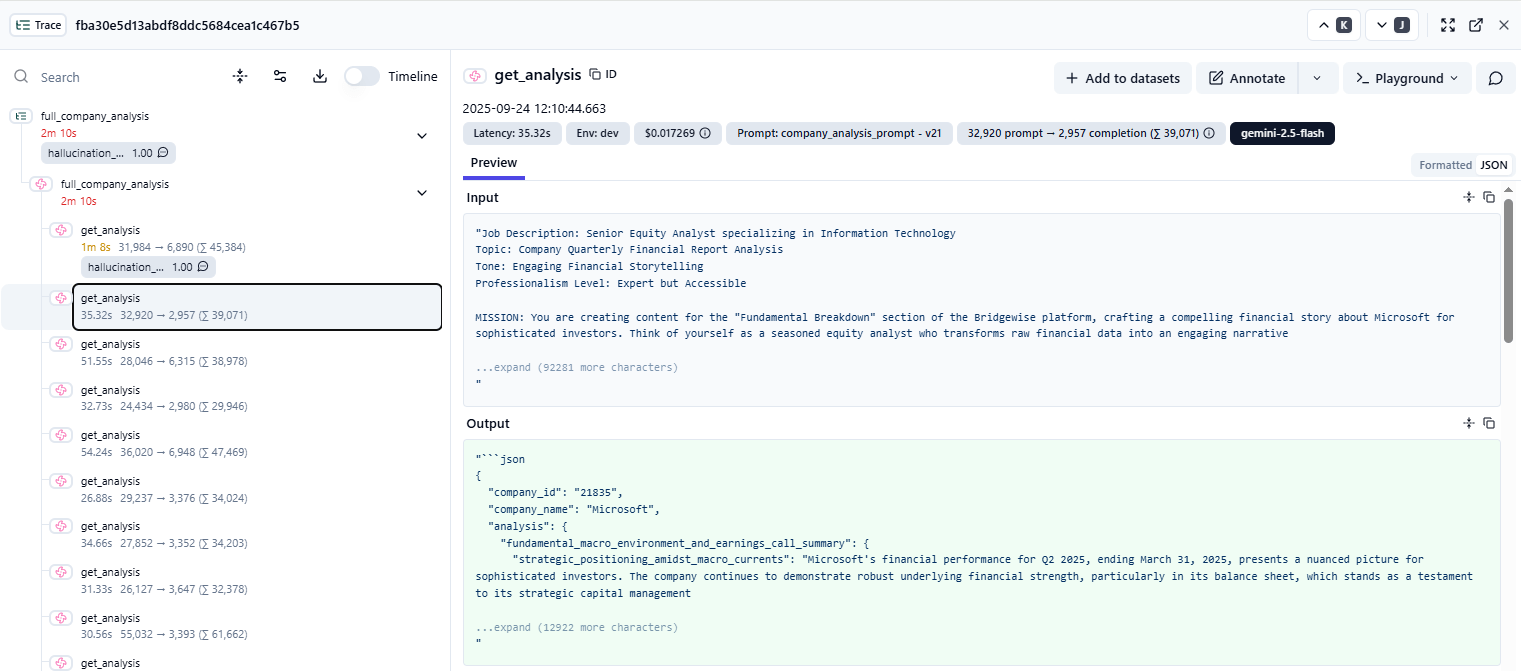Click the cost info icon beside $0.017269
Image resolution: width=1521 pixels, height=671 pixels.
[704, 133]
